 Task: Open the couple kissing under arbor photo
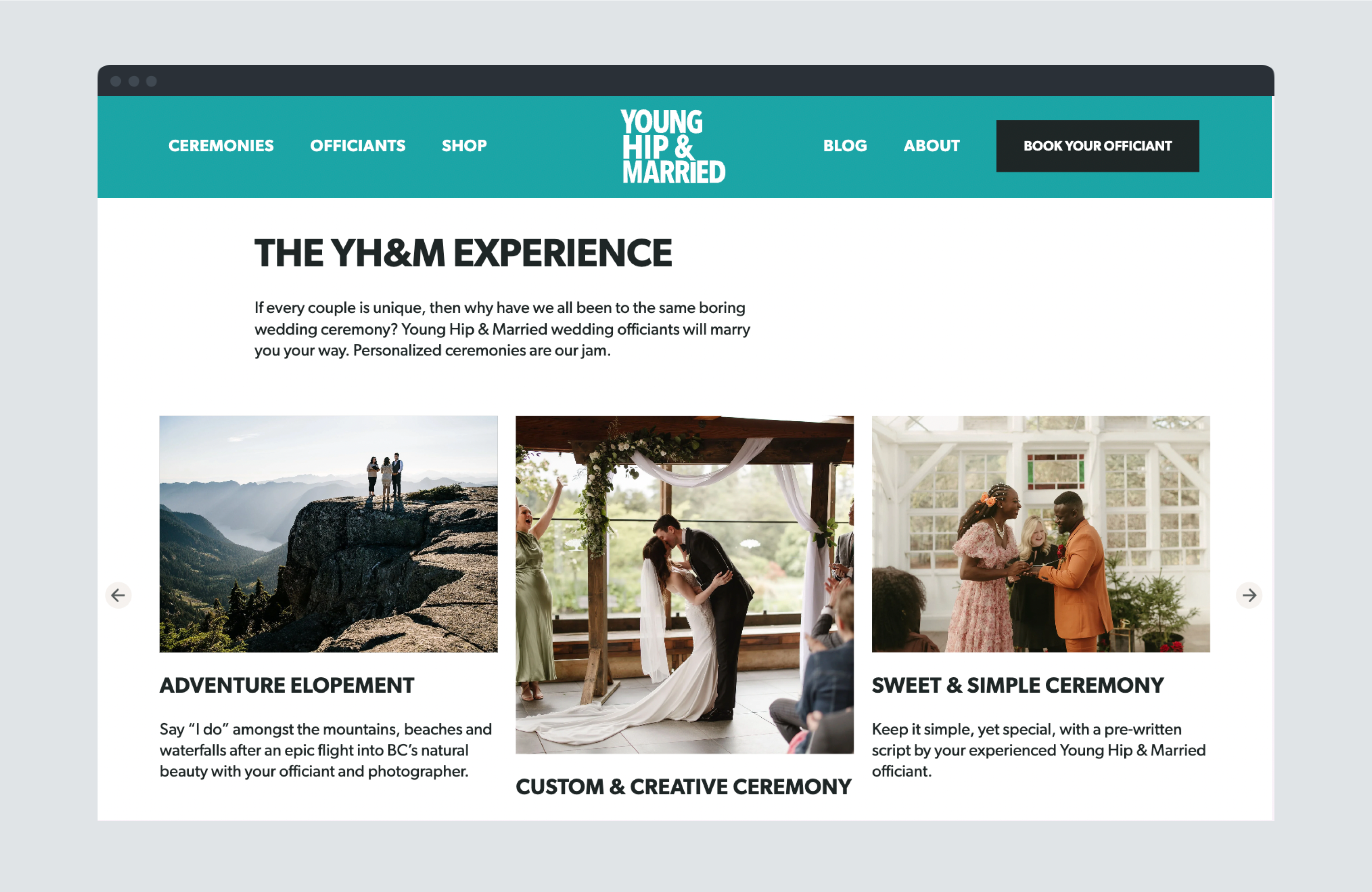tap(684, 585)
